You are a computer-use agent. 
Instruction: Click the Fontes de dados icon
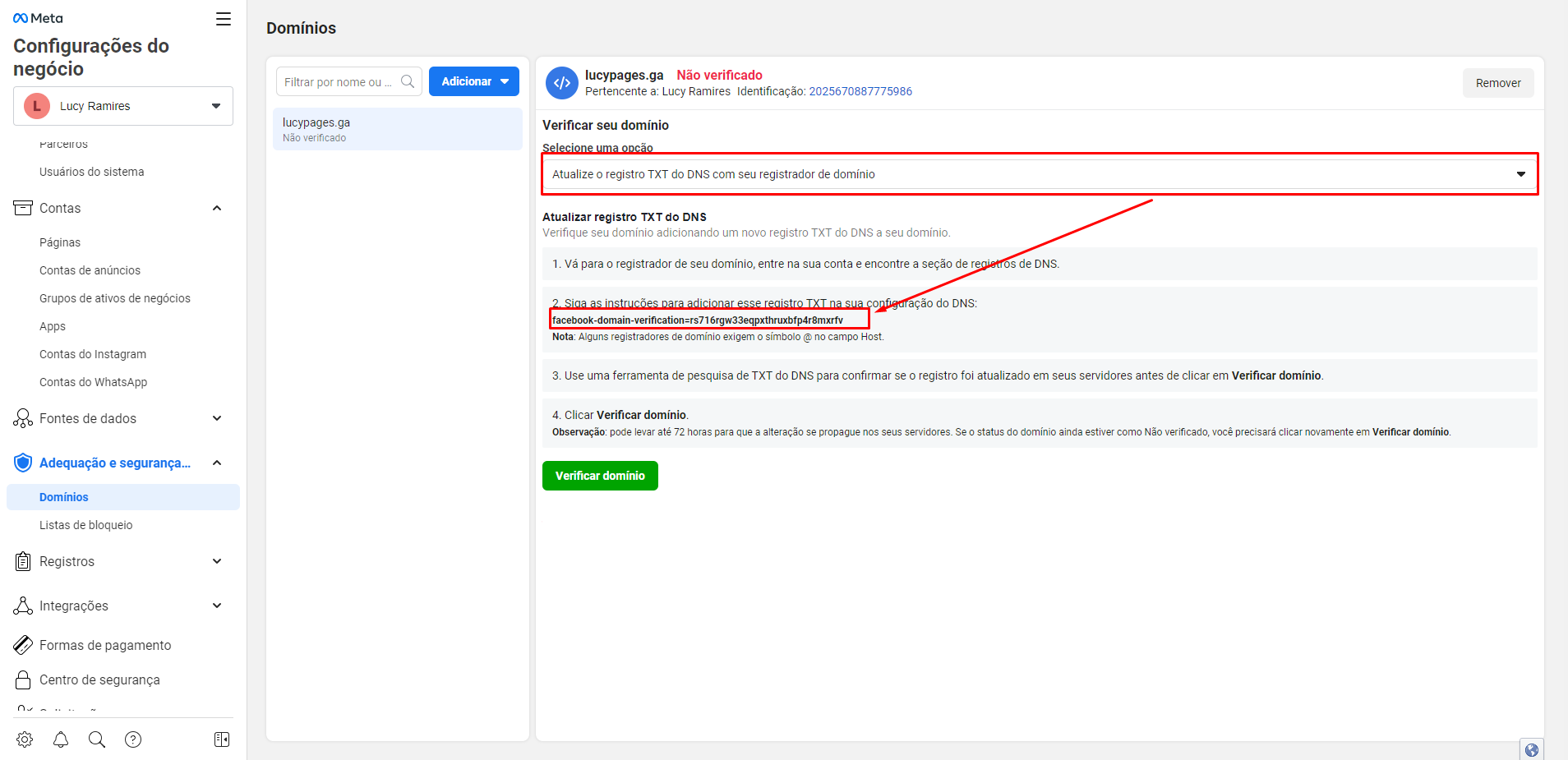[x=23, y=418]
